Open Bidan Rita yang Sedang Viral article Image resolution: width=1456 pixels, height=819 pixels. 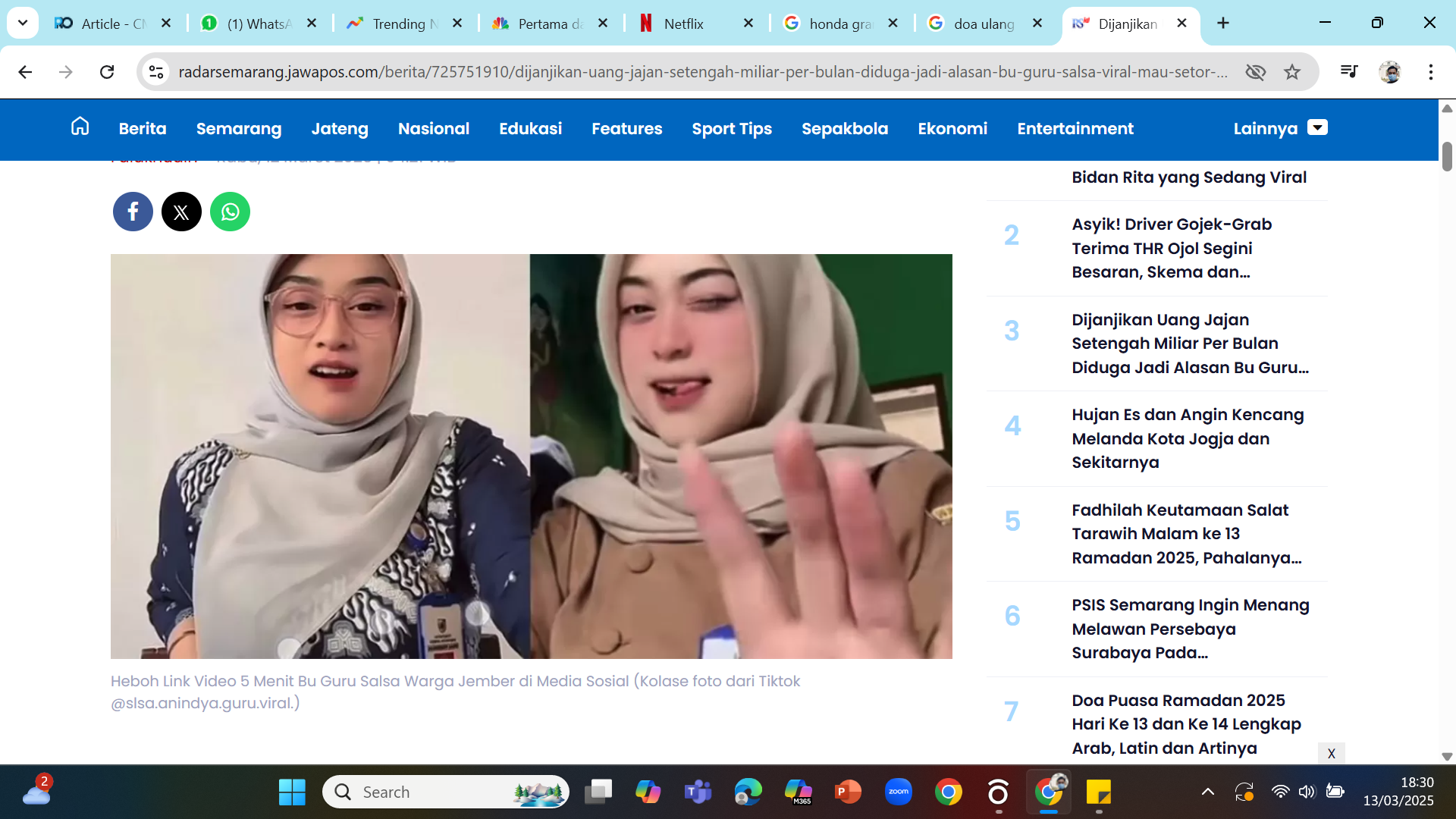click(x=1189, y=177)
